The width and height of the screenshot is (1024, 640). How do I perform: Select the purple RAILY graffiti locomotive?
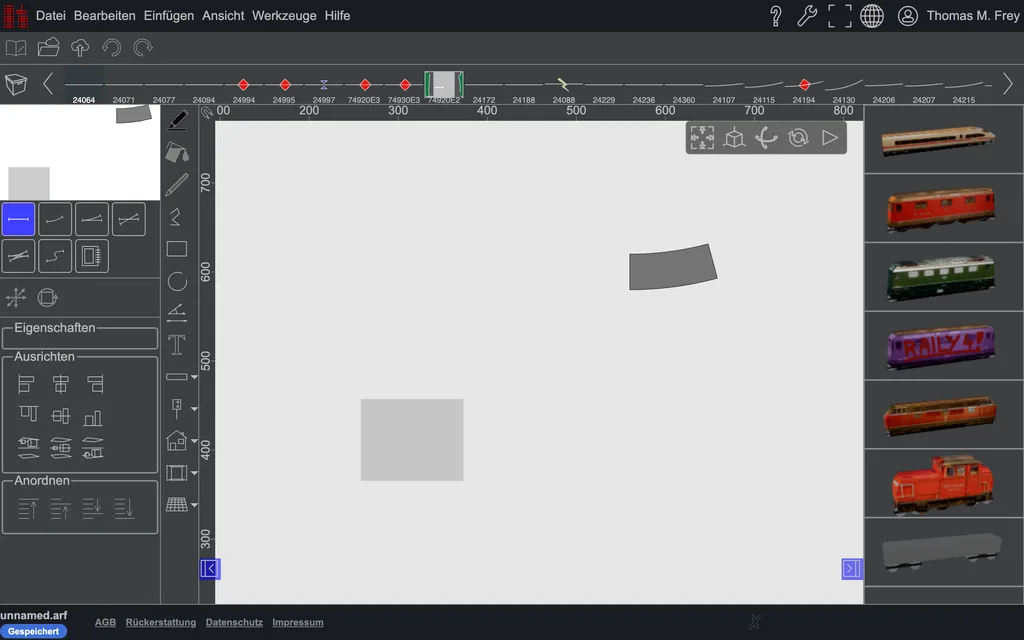941,346
